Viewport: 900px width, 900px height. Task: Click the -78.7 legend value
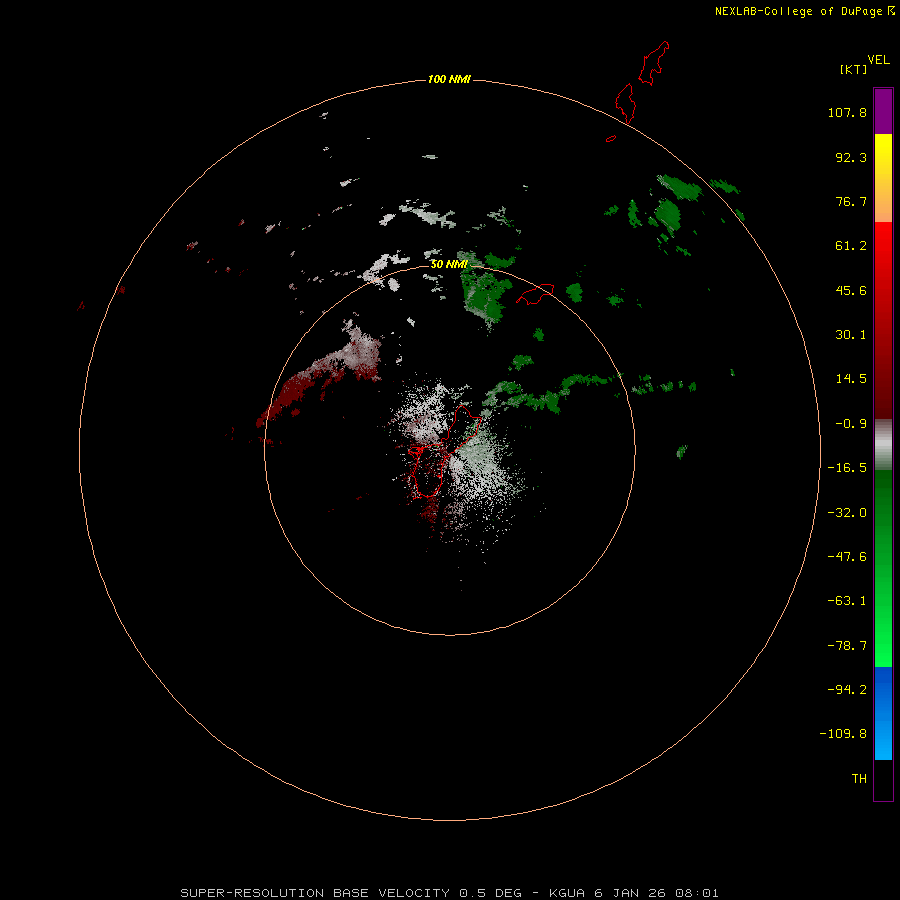pyautogui.click(x=847, y=646)
